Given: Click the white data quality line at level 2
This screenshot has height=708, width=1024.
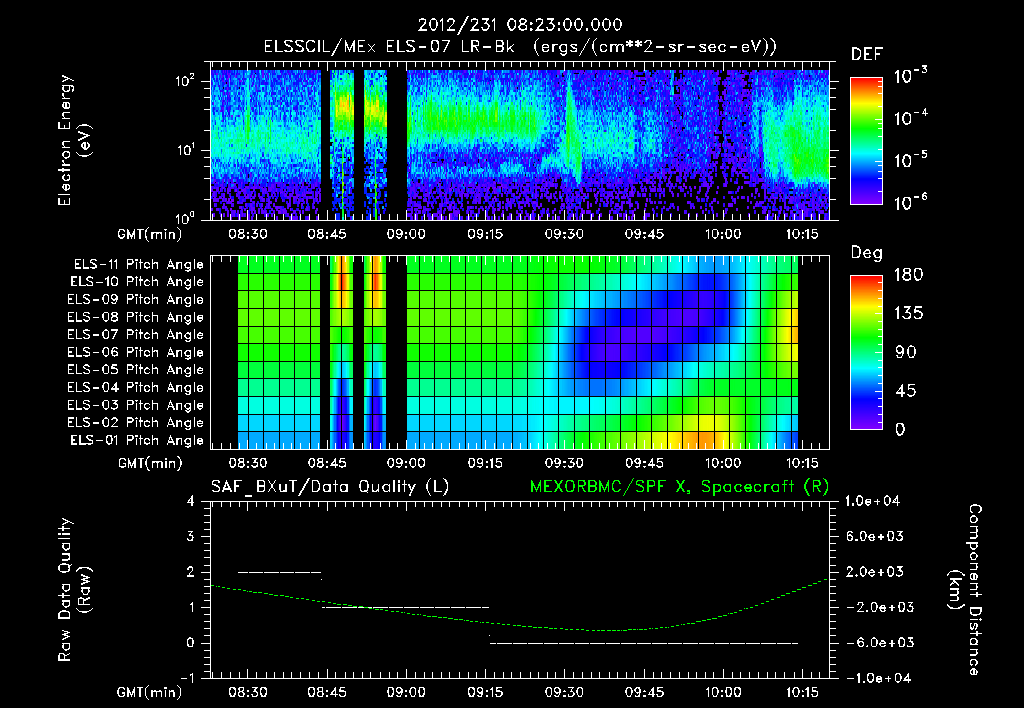Looking at the screenshot, I should [280, 572].
